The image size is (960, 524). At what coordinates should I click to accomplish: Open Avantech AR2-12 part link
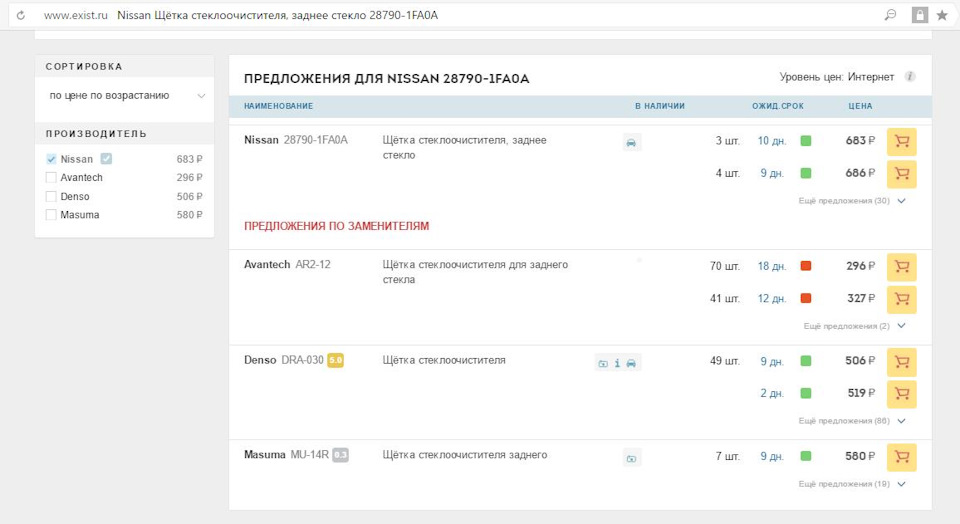click(287, 264)
